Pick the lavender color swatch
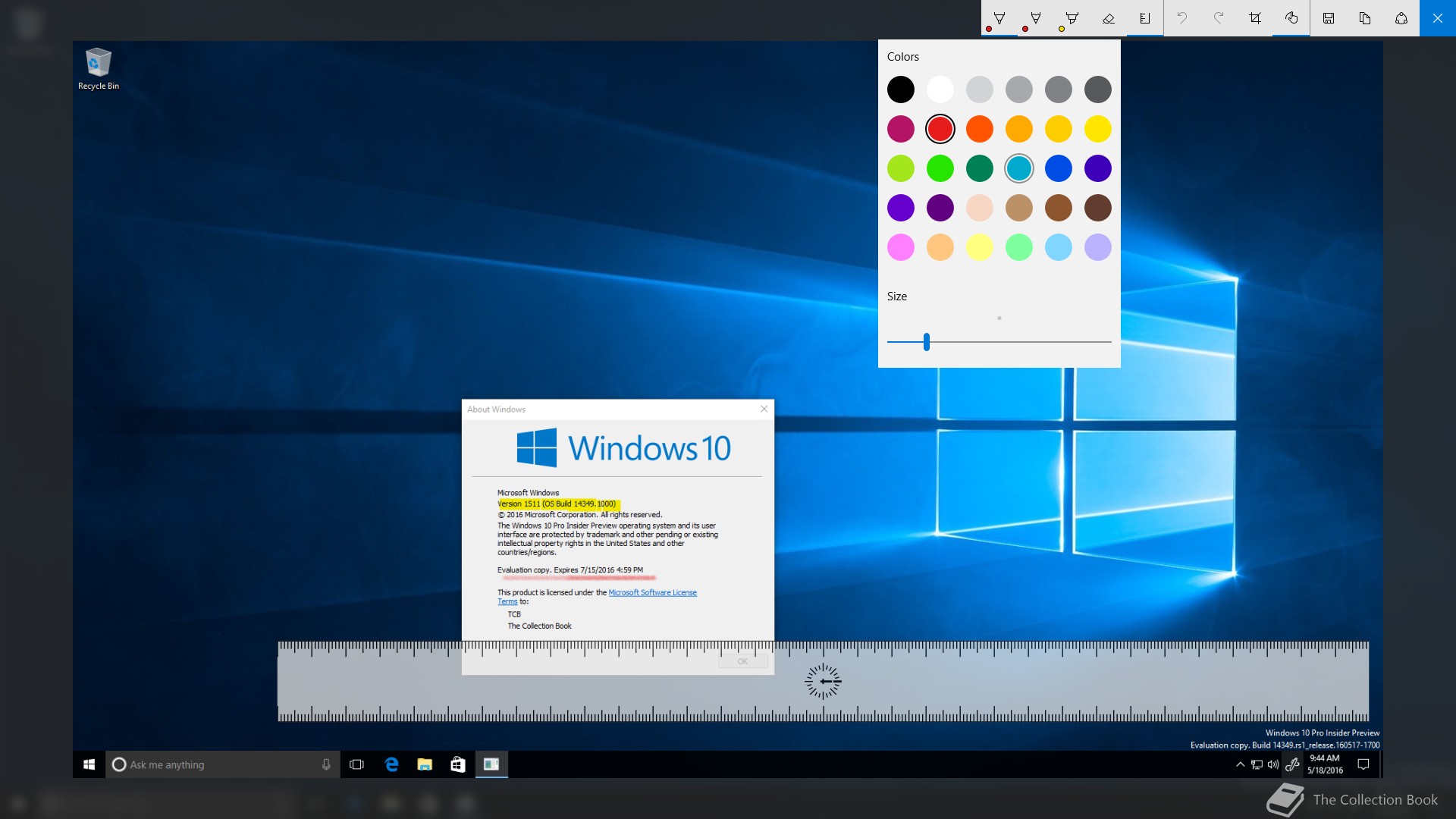The width and height of the screenshot is (1456, 819). (1098, 247)
